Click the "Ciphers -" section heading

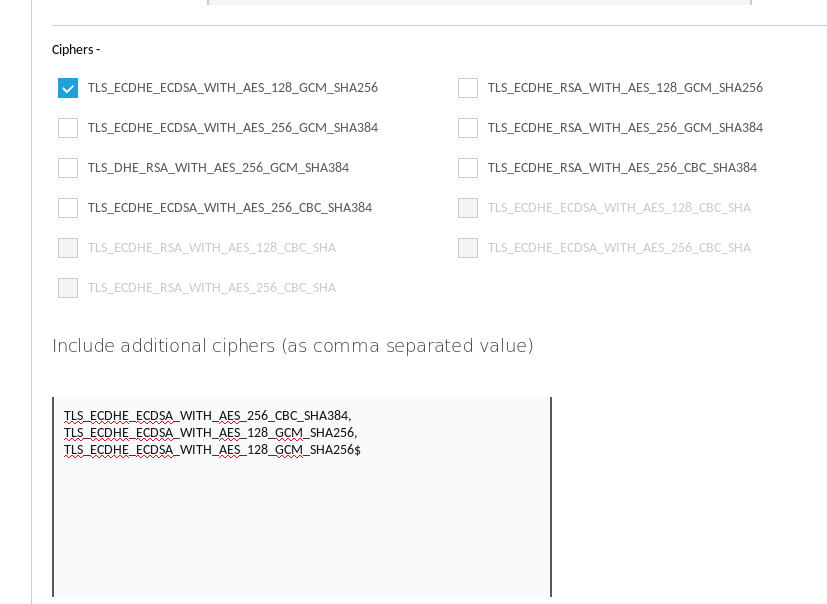pos(76,50)
